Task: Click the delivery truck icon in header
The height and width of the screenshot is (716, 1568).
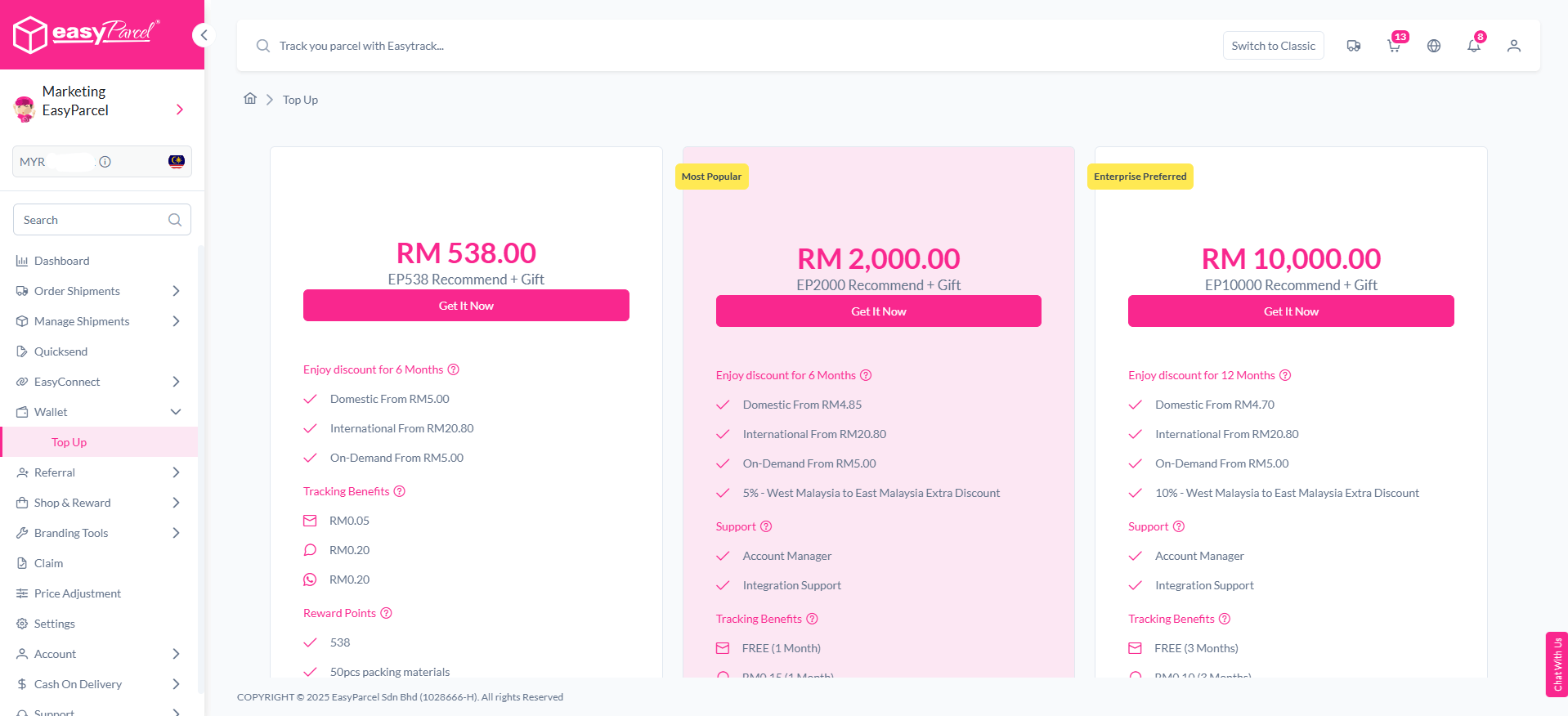Action: point(1353,47)
